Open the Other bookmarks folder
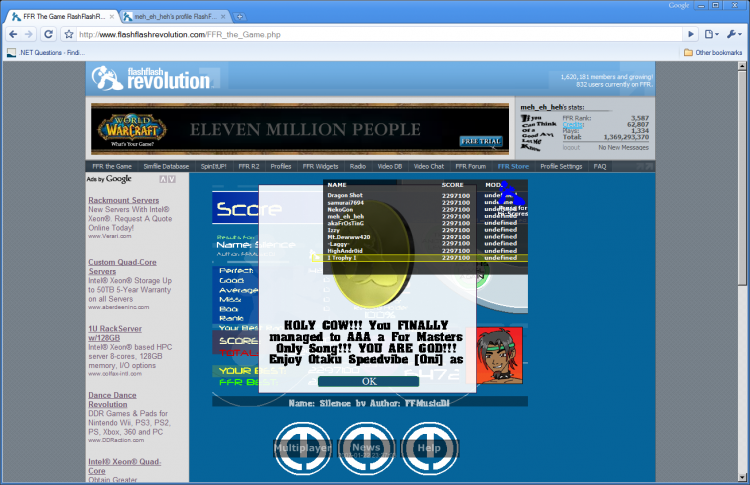The width and height of the screenshot is (750, 485). point(713,53)
